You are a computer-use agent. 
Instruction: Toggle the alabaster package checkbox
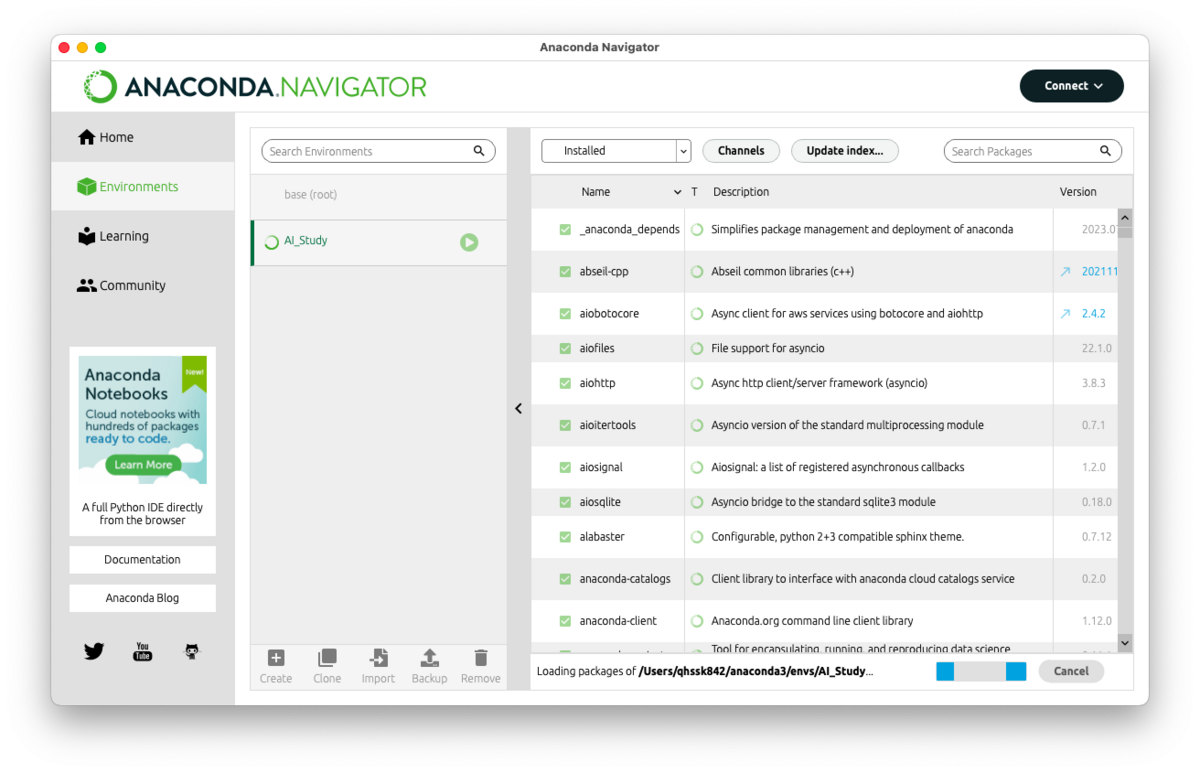click(x=565, y=537)
